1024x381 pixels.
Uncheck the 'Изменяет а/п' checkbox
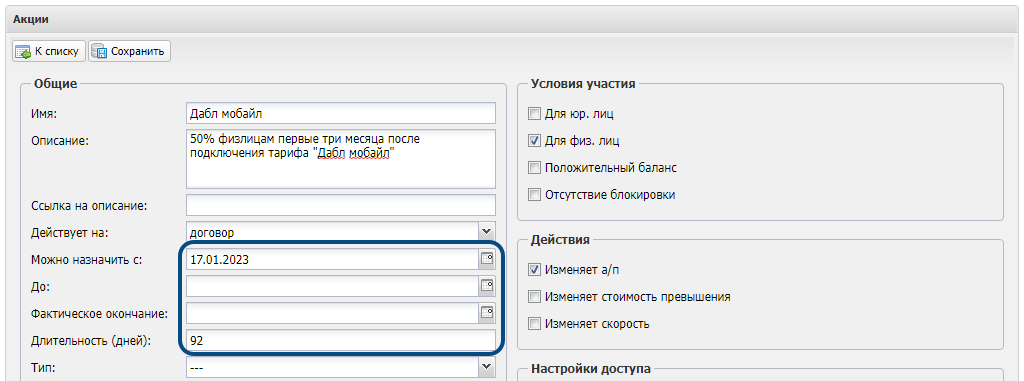click(535, 270)
